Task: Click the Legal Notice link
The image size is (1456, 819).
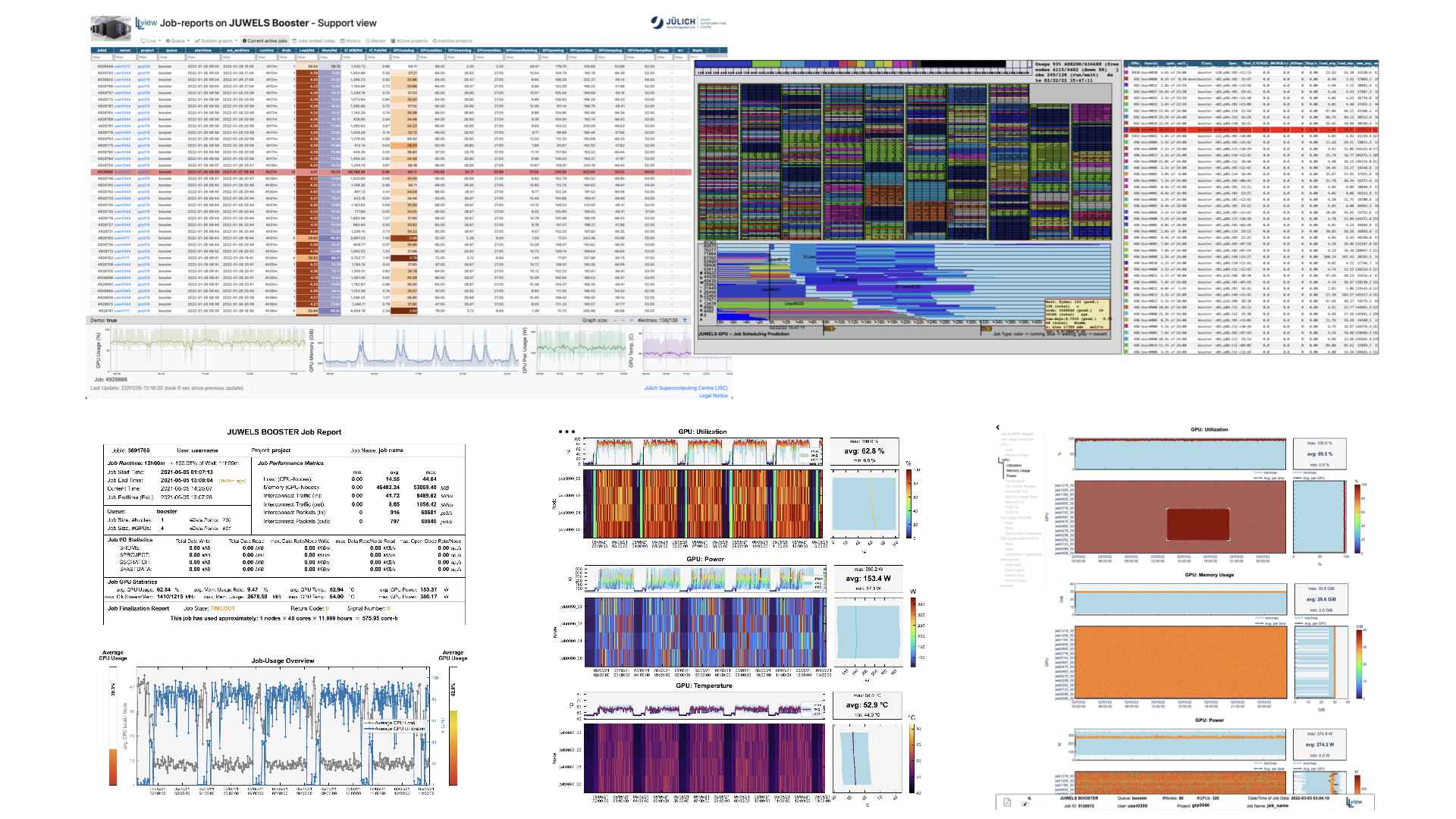Action: (x=713, y=395)
